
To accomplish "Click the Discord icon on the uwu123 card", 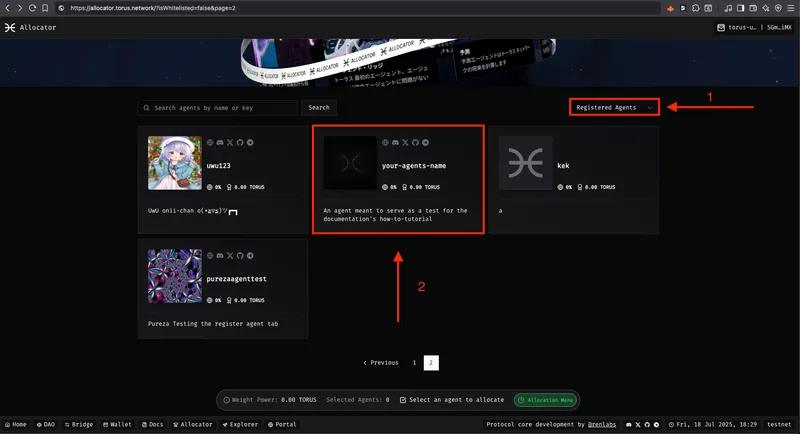I will [x=219, y=143].
